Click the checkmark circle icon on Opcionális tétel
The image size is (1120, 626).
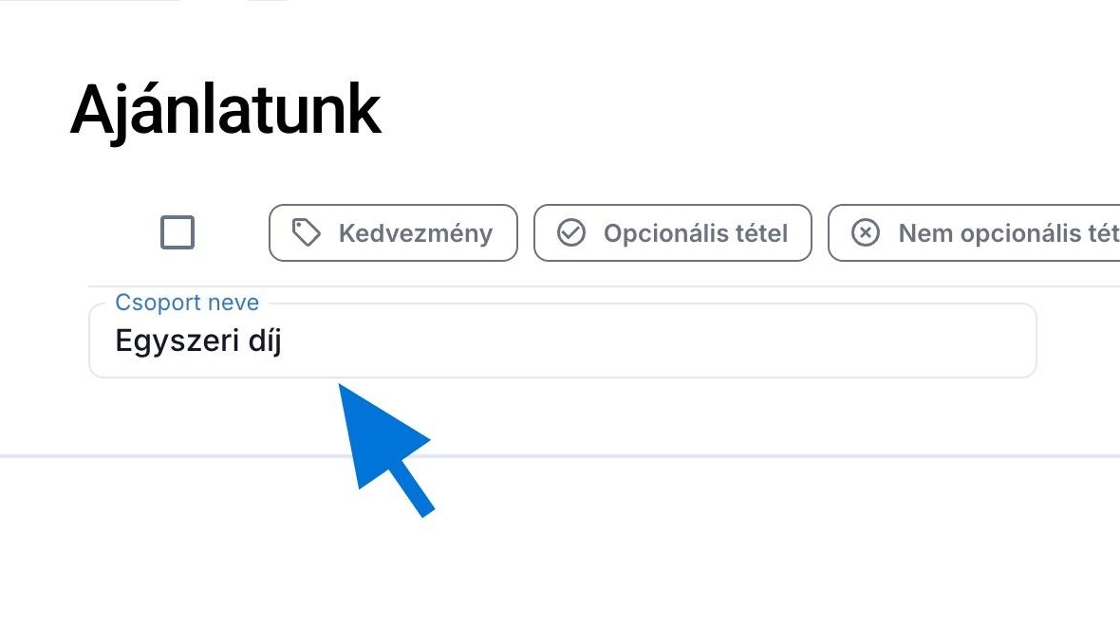[x=571, y=233]
